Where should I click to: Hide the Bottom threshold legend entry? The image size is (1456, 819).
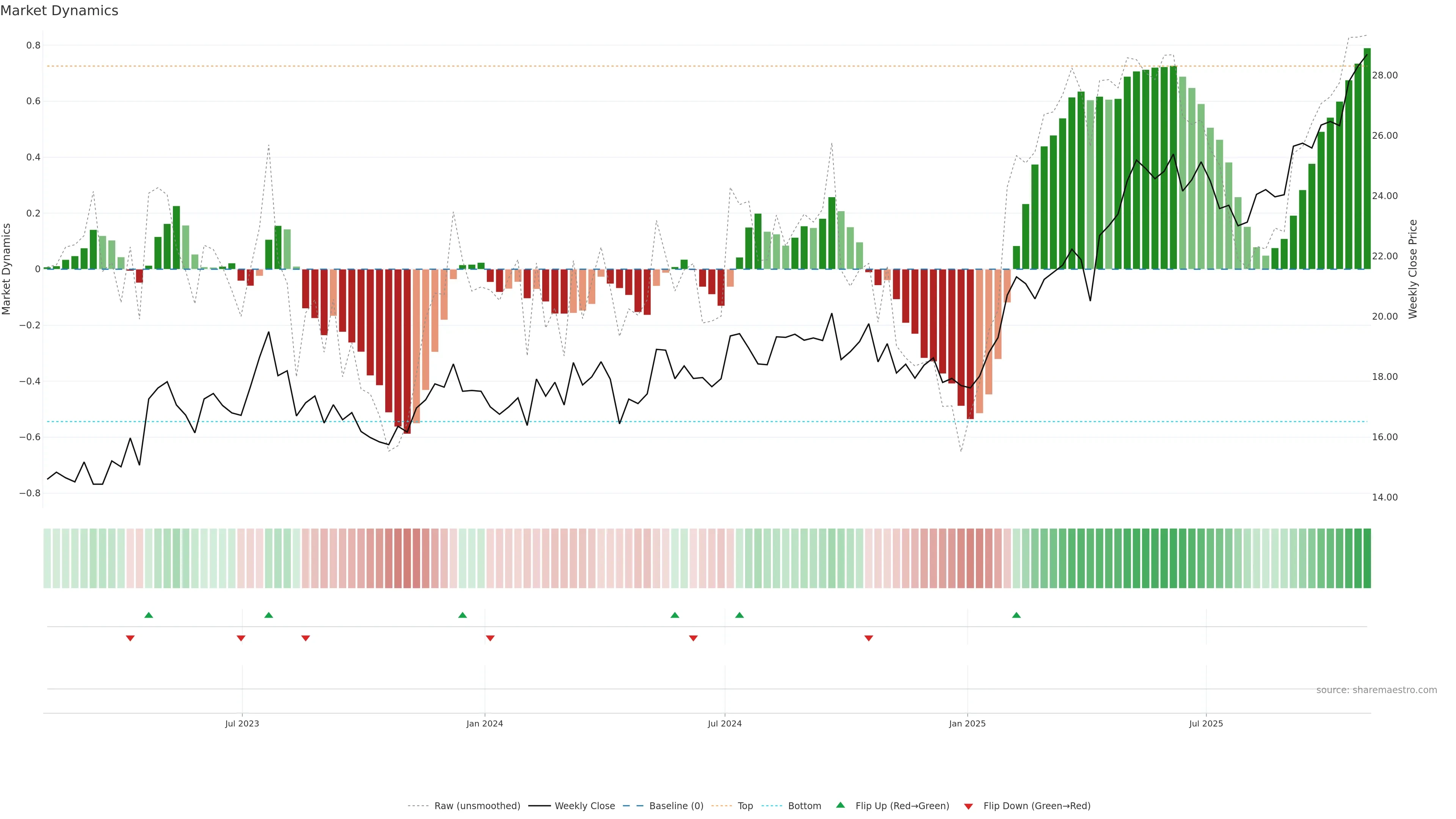tap(804, 806)
